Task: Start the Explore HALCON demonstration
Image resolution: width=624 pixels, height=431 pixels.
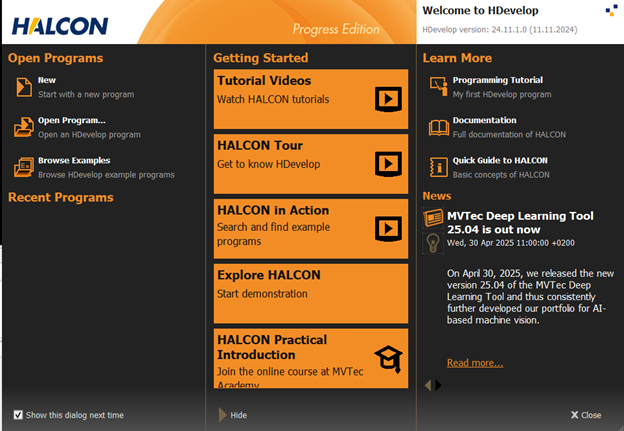Action: pyautogui.click(x=311, y=294)
